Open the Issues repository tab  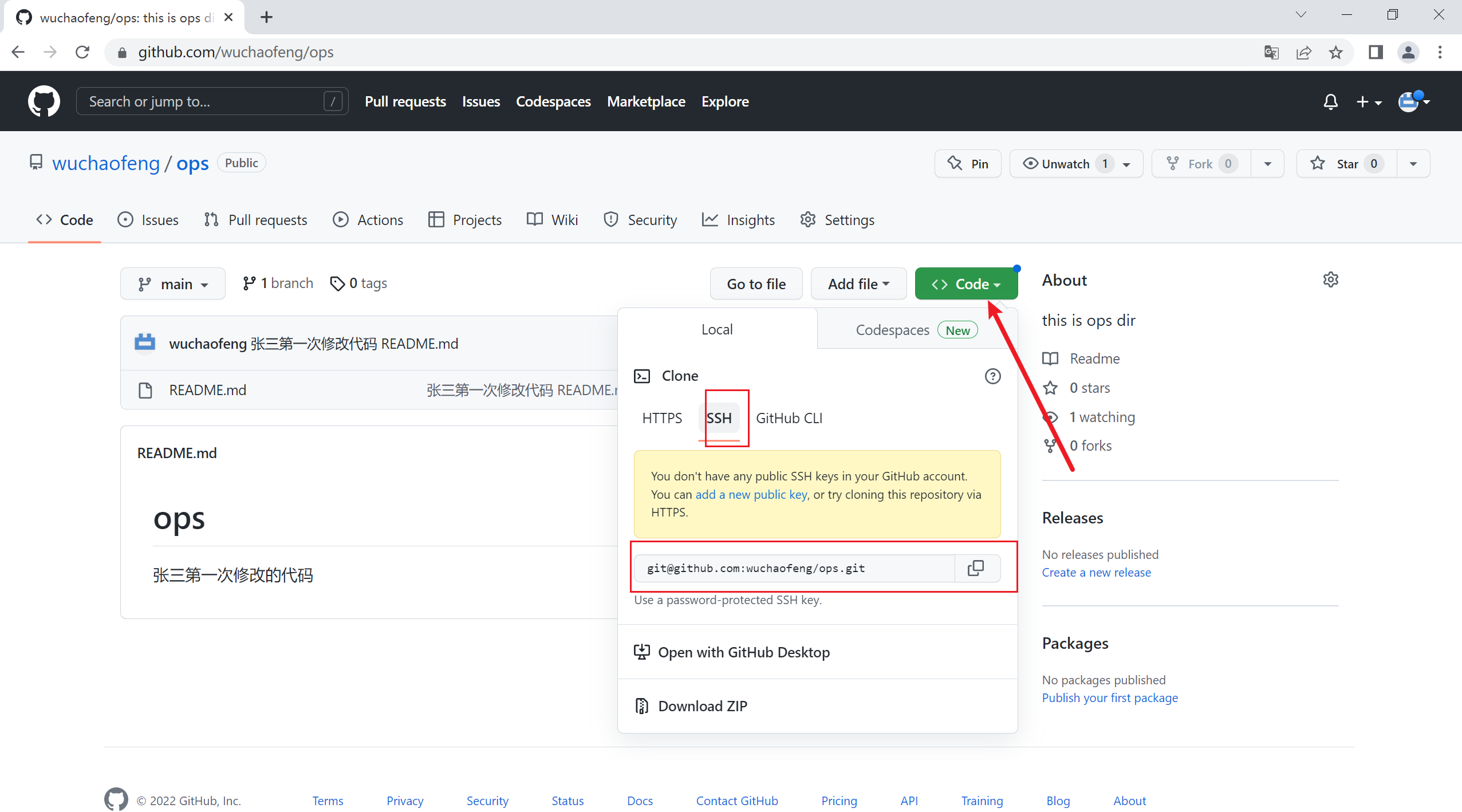148,220
